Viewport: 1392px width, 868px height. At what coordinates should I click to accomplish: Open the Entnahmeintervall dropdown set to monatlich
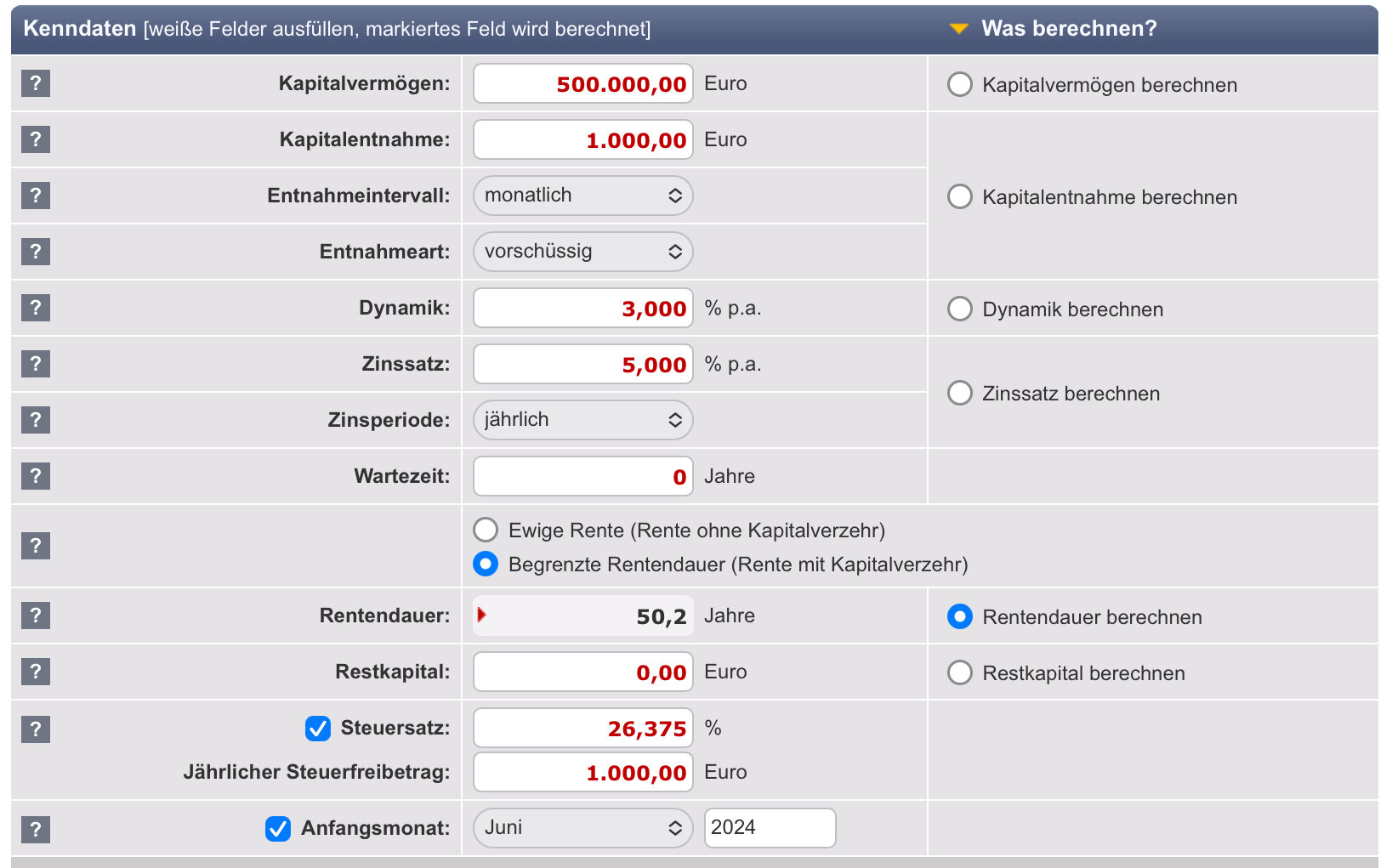click(x=582, y=196)
